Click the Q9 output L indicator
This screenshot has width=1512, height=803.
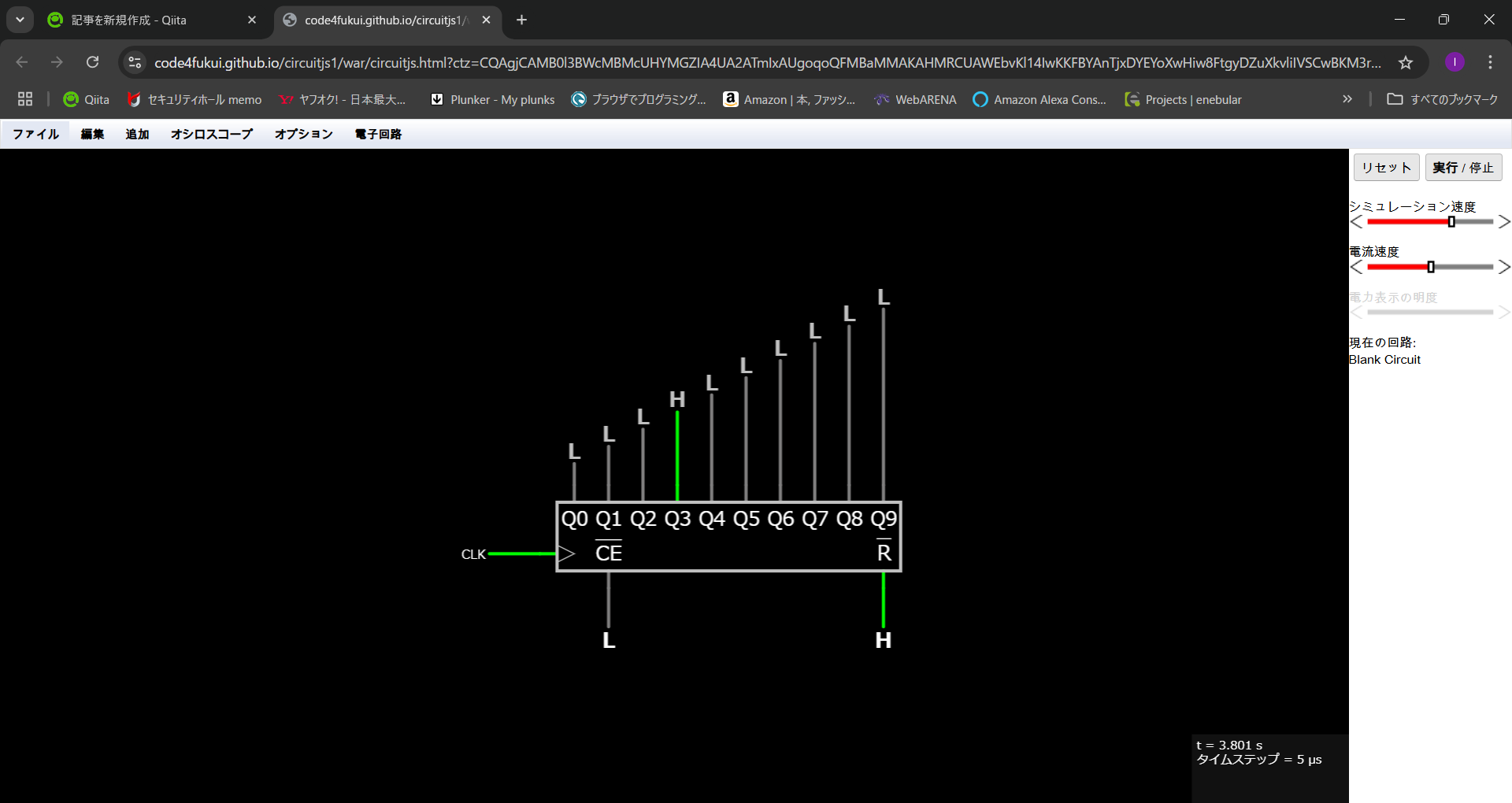884,297
